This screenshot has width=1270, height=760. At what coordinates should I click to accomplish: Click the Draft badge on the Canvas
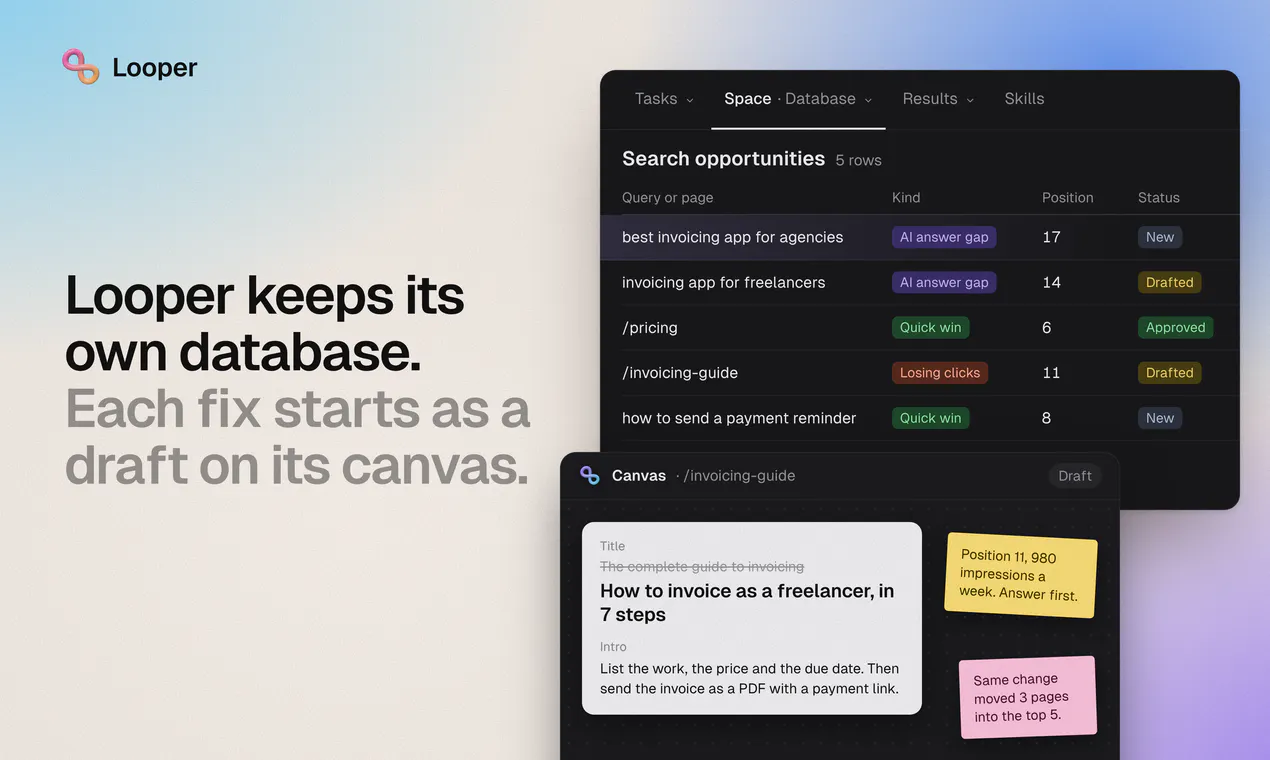[1075, 476]
